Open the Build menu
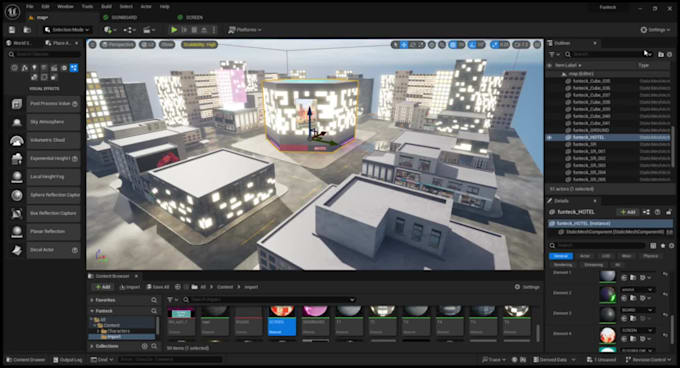The image size is (680, 368). [106, 7]
